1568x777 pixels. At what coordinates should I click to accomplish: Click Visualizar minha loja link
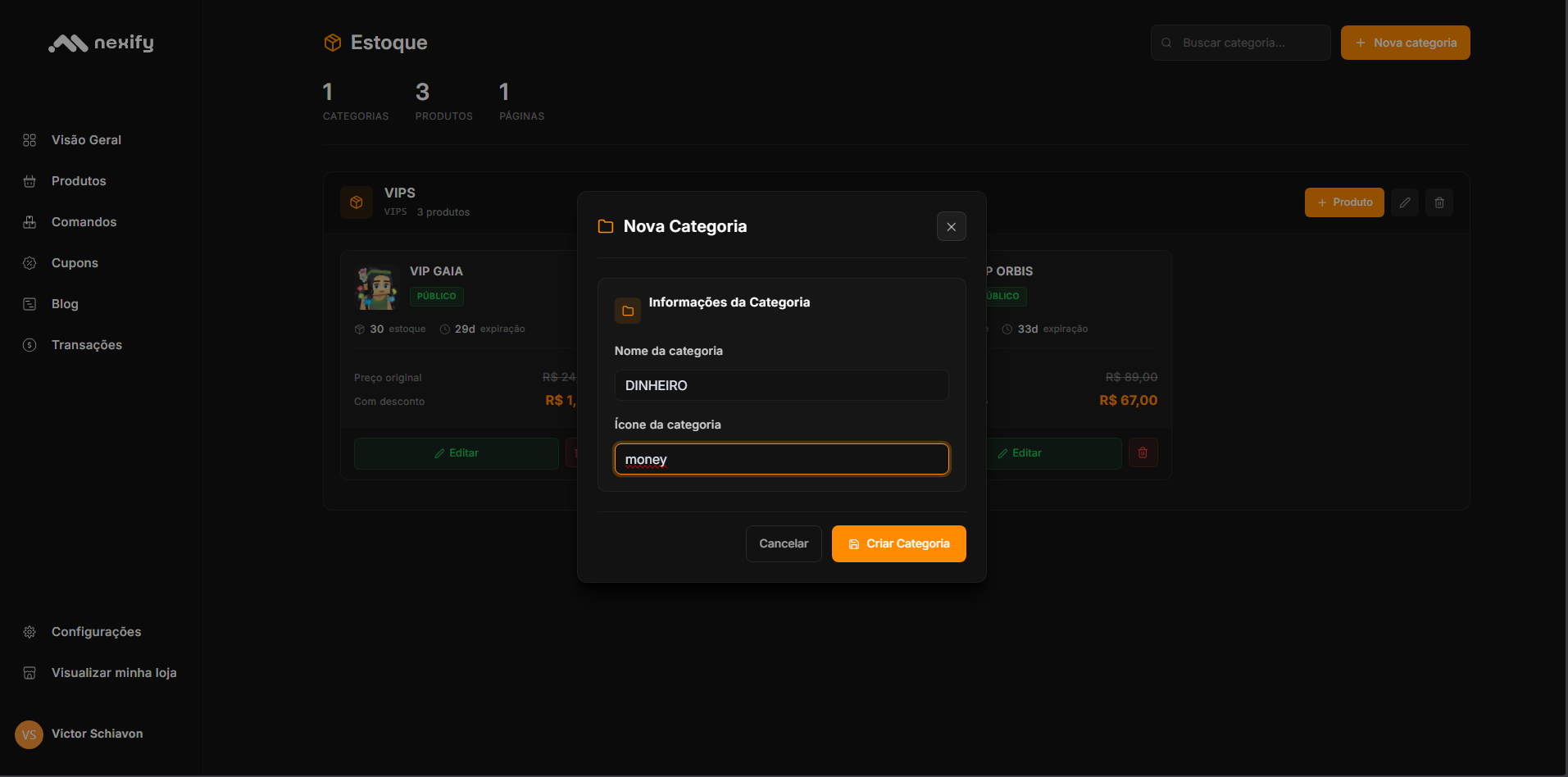coord(114,673)
